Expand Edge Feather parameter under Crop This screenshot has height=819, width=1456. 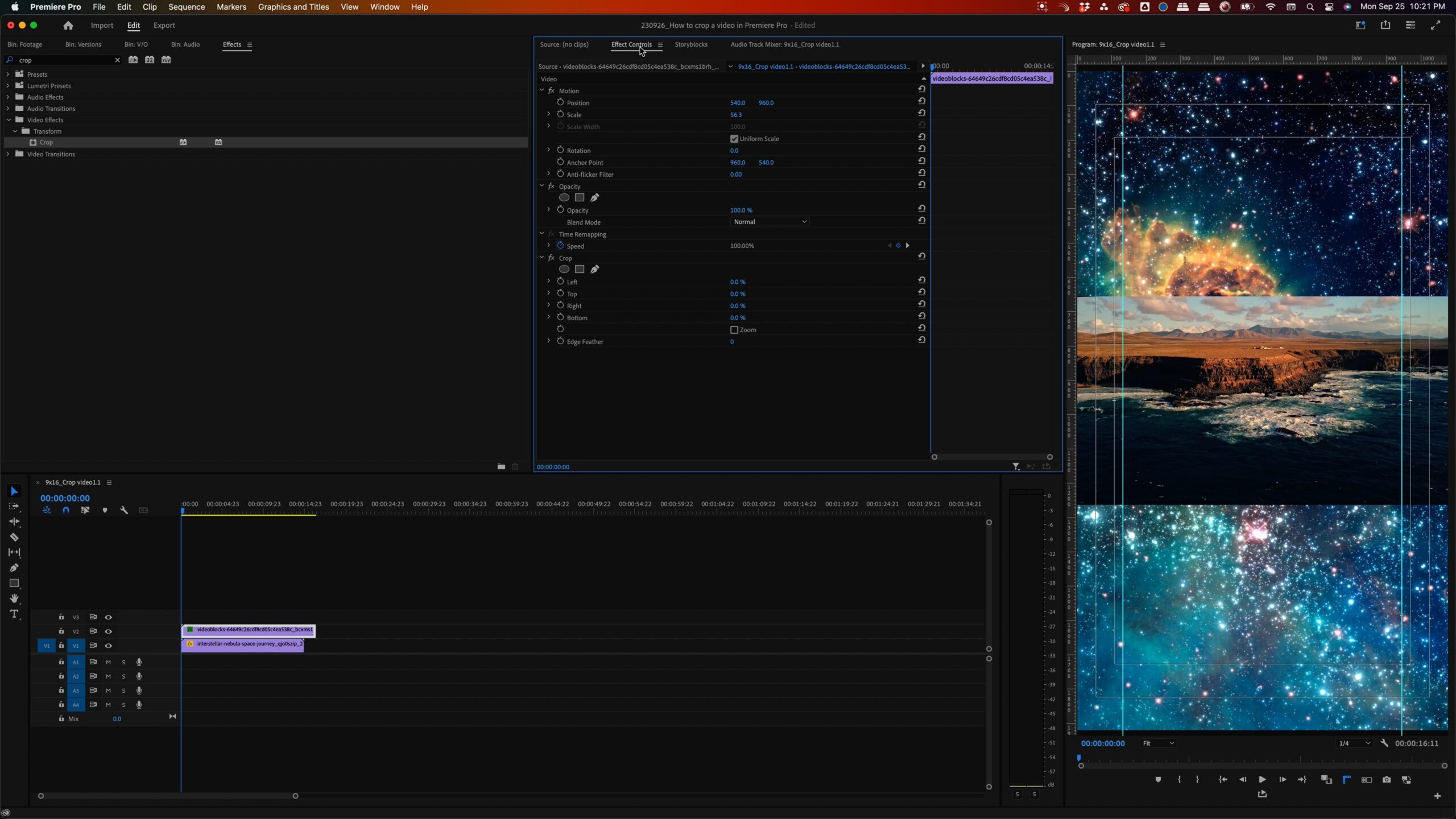(x=548, y=341)
